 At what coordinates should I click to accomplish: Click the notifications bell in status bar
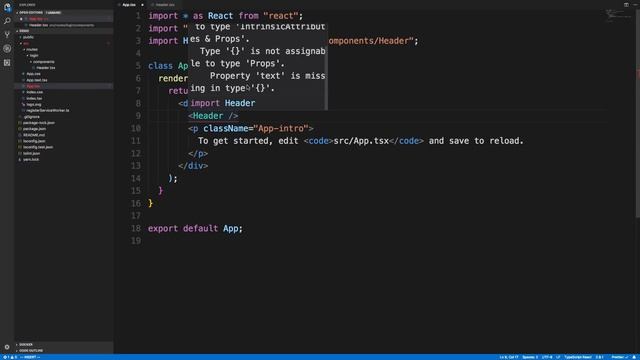635,357
